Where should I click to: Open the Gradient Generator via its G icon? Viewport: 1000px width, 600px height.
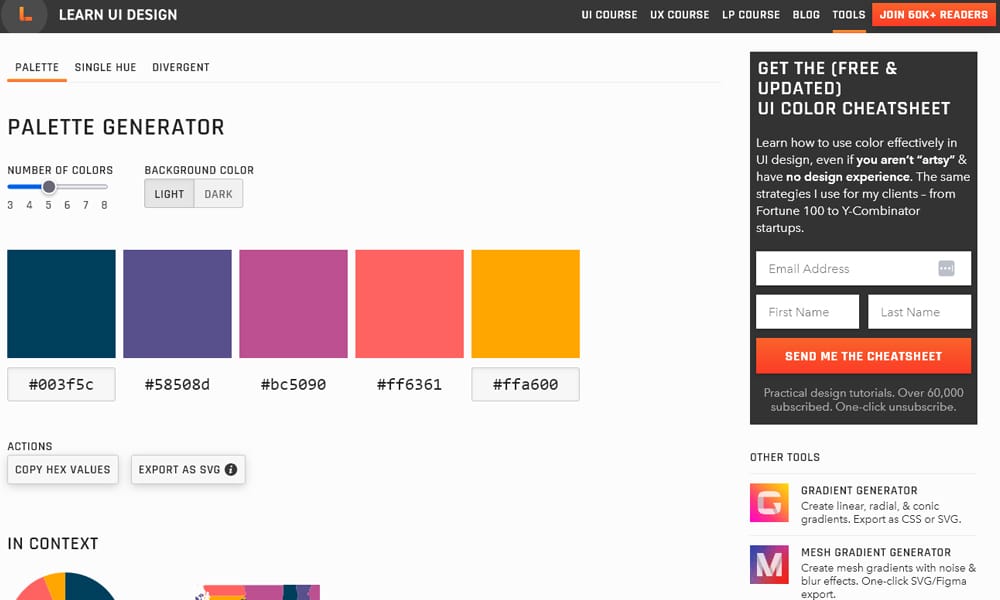(x=768, y=504)
